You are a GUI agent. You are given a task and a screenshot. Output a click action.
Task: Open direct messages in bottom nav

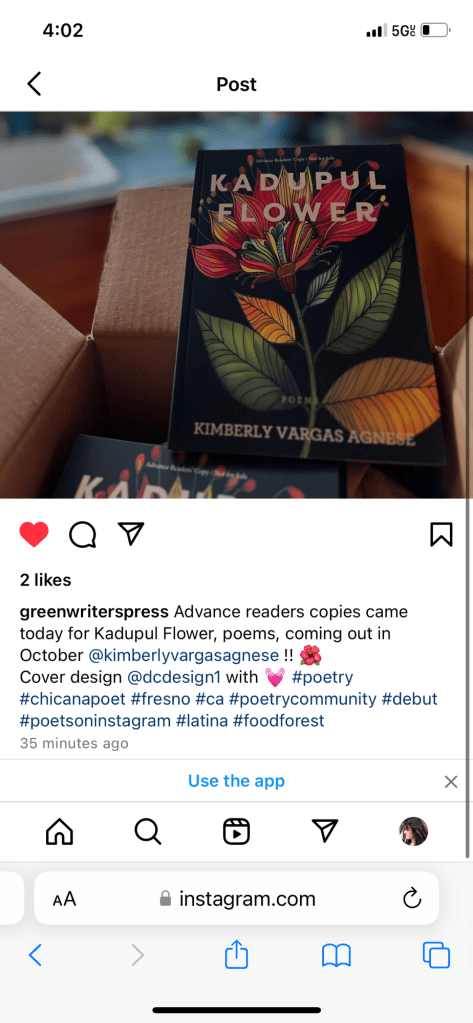coord(325,831)
